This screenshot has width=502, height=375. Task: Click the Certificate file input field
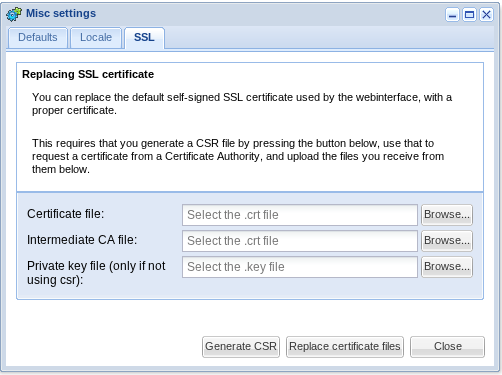[x=300, y=215]
